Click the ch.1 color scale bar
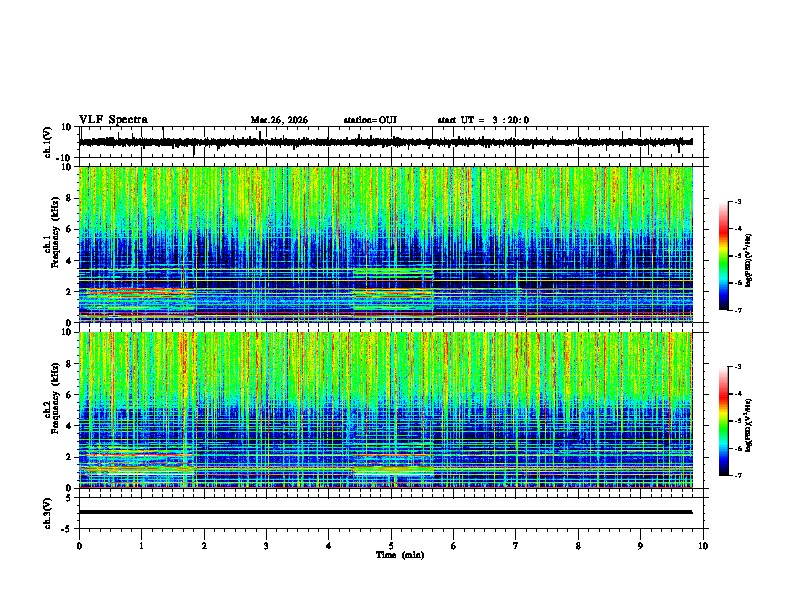The width and height of the screenshot is (792, 612). pos(723,256)
